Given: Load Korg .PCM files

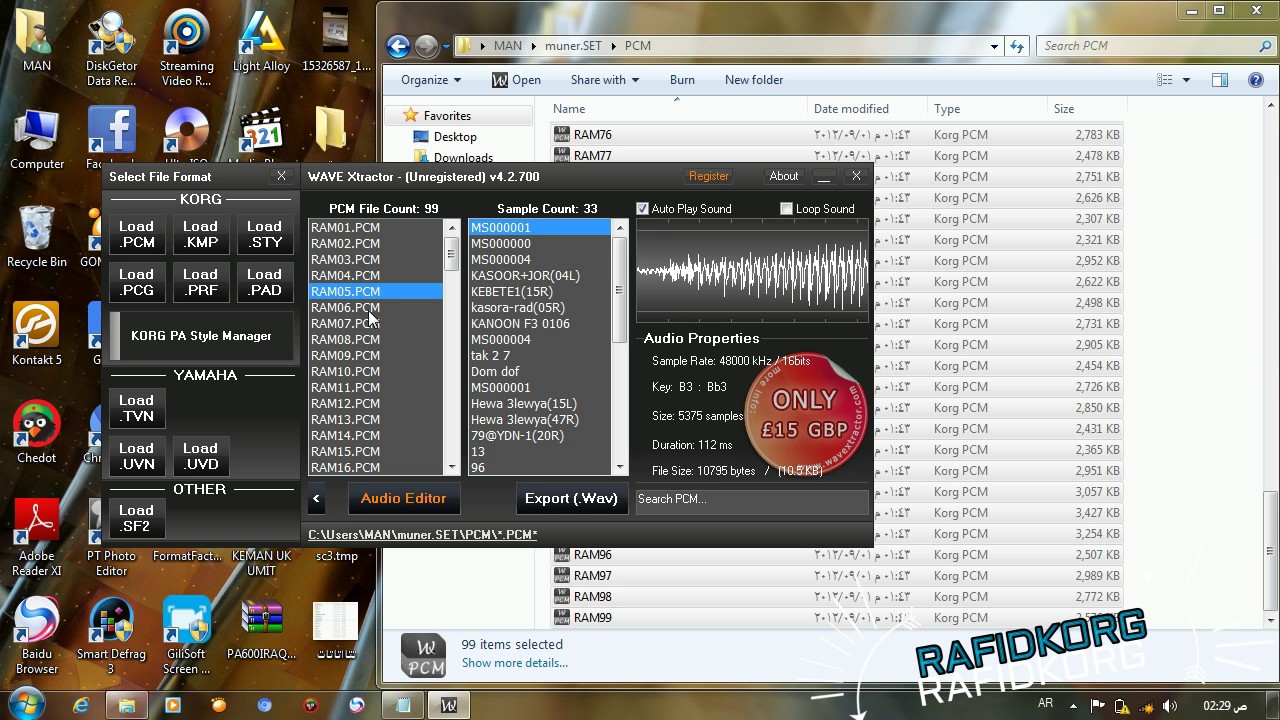Looking at the screenshot, I should click(x=137, y=234).
